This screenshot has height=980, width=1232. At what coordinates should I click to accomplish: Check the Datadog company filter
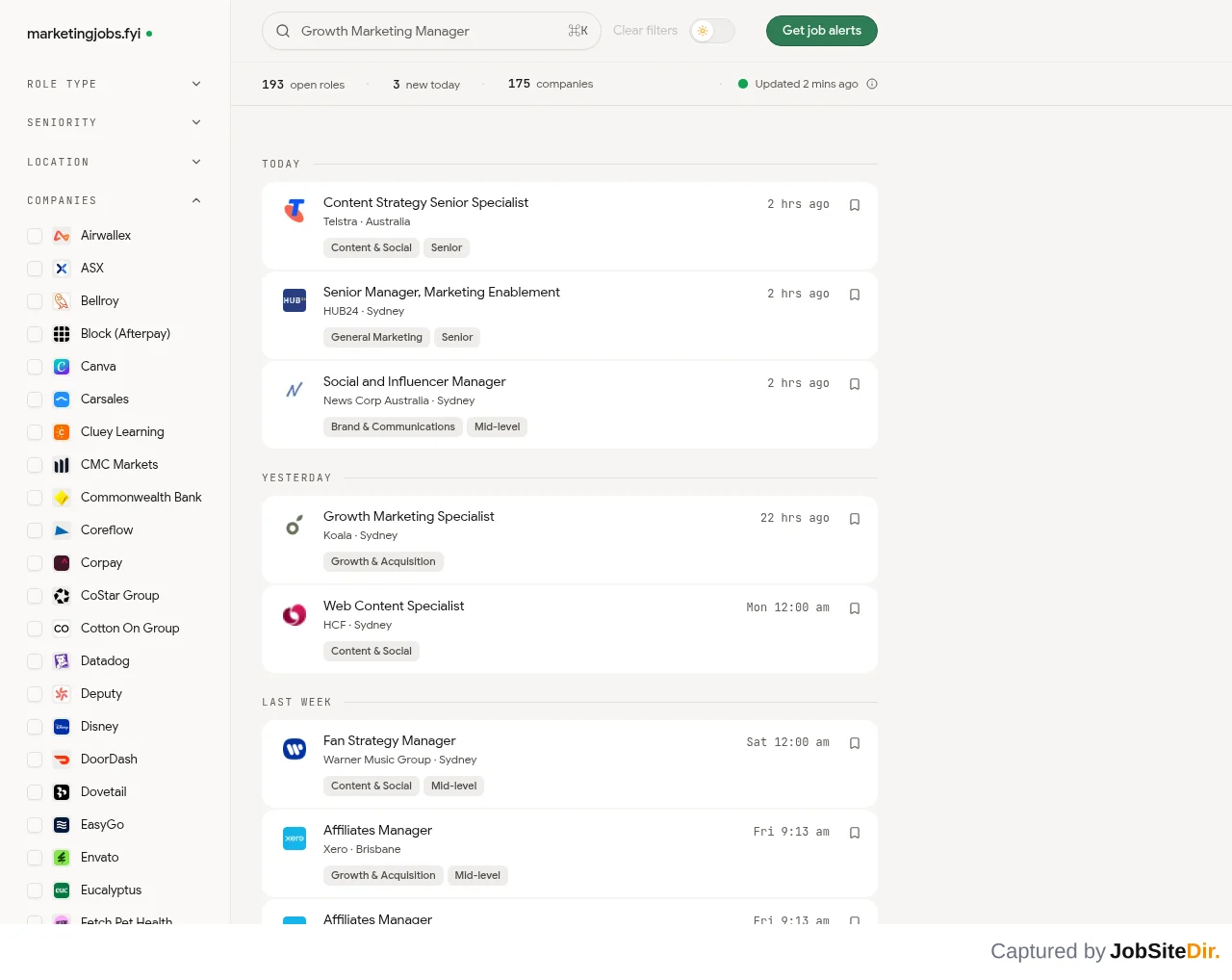(x=35, y=661)
